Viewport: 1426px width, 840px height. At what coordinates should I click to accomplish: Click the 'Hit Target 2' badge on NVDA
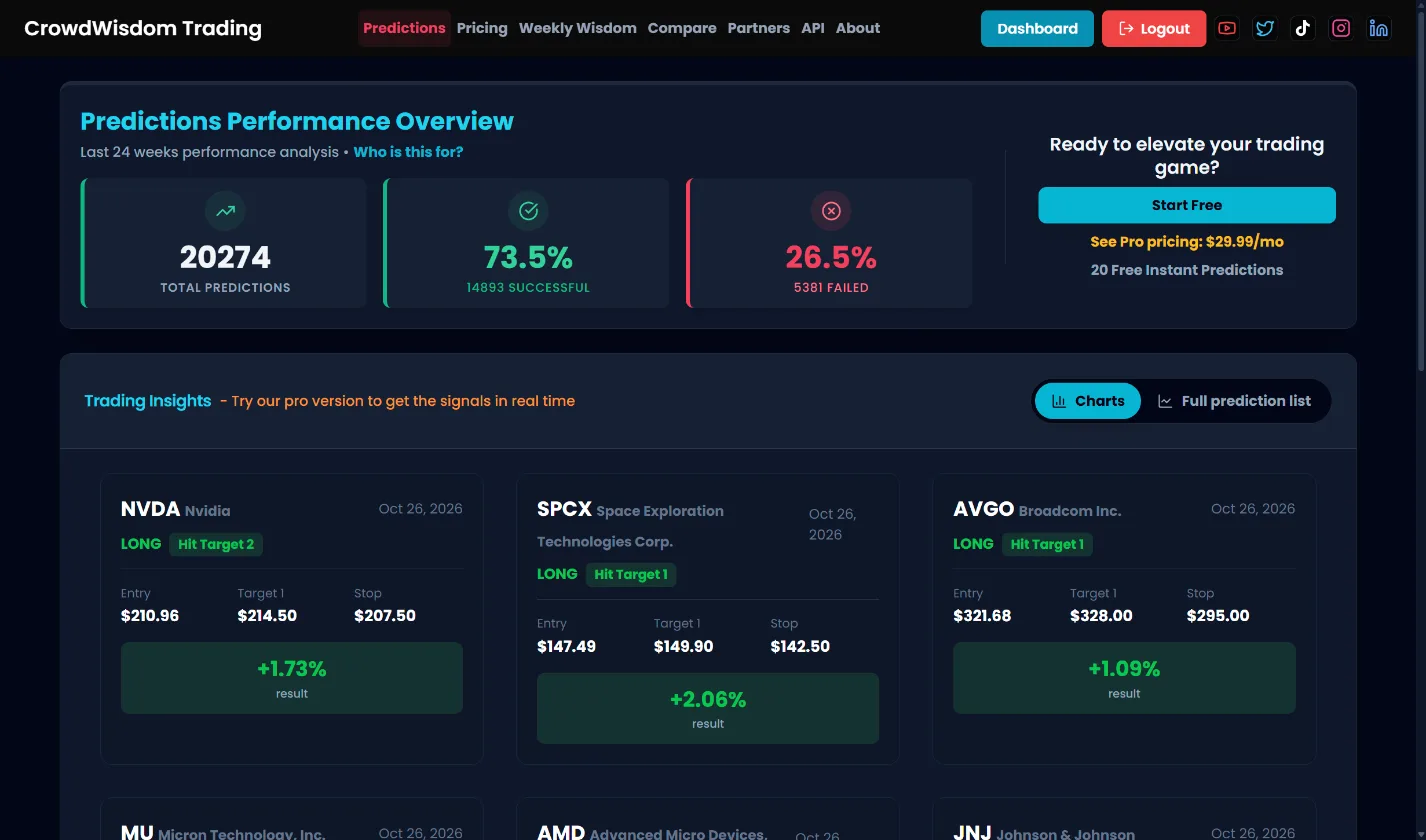tap(216, 544)
